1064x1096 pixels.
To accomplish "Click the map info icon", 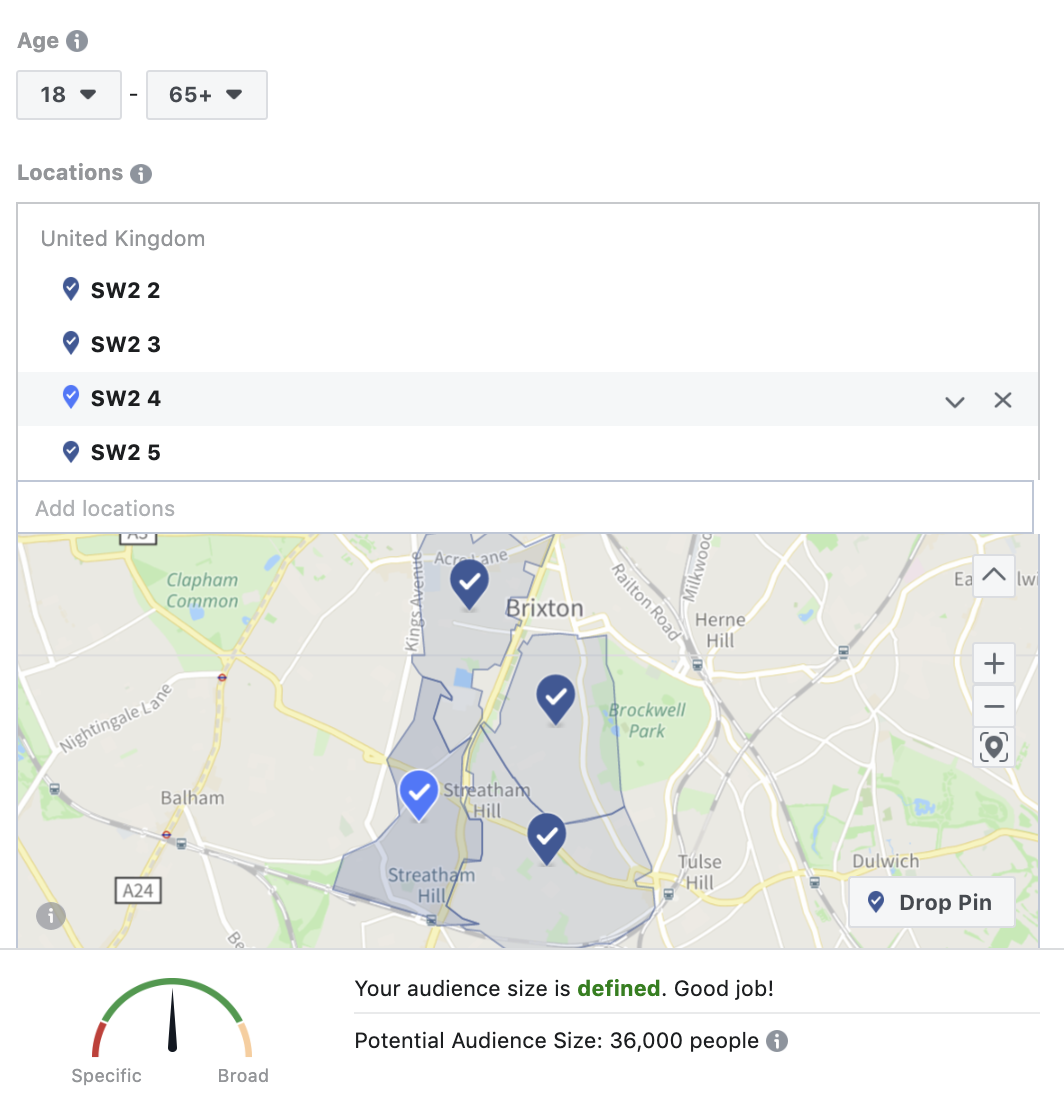I will (x=51, y=915).
